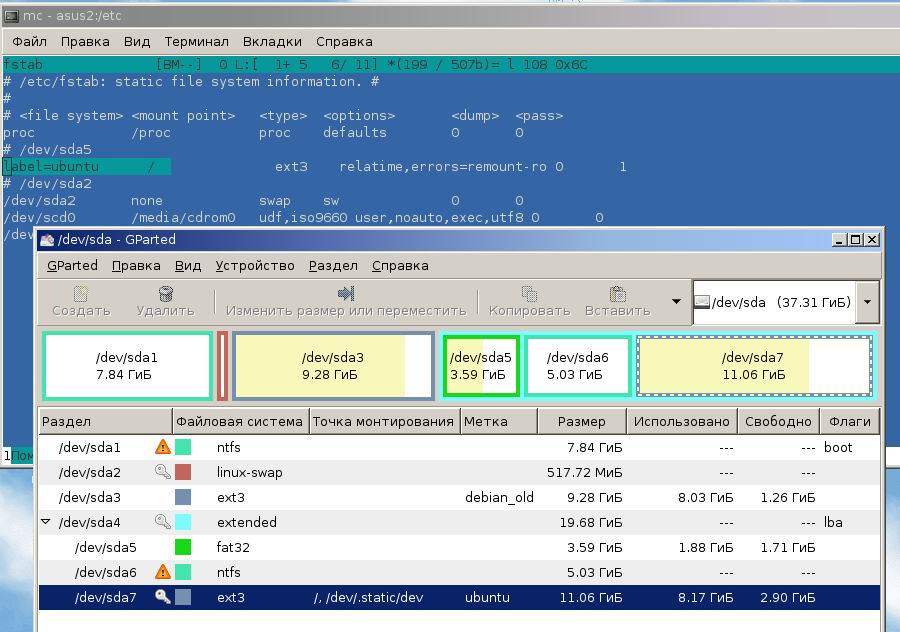Open the GParted menu
Screen dimensions: 900x632
(x=72, y=266)
